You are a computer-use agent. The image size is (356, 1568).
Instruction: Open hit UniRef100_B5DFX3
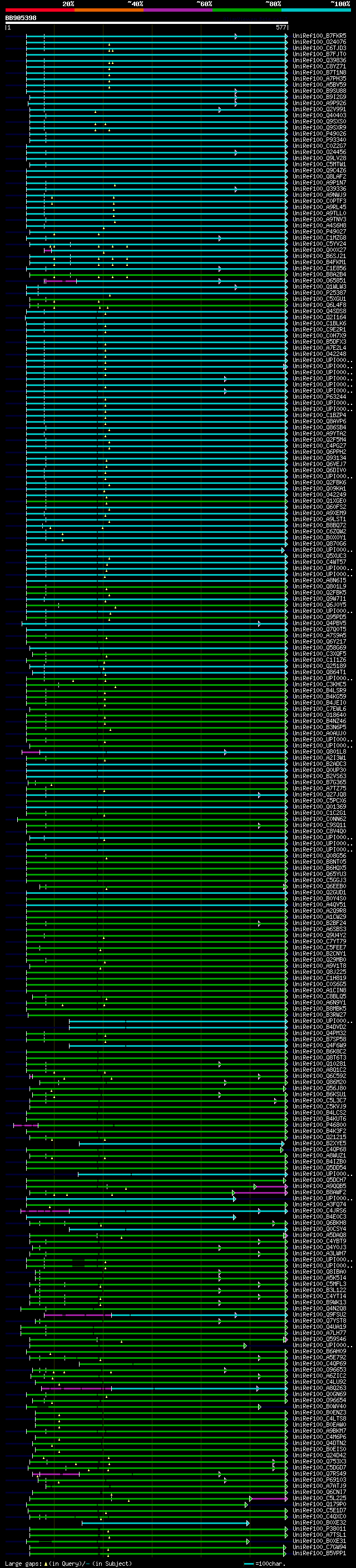319,342
